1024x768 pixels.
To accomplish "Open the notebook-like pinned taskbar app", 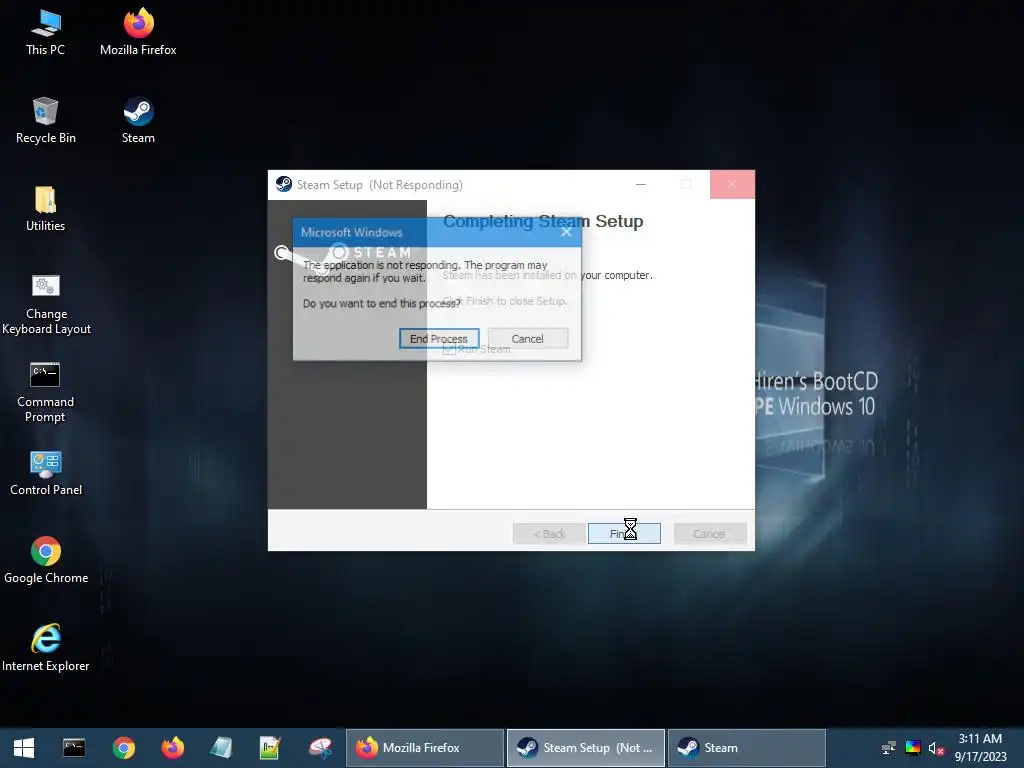I will tap(221, 748).
